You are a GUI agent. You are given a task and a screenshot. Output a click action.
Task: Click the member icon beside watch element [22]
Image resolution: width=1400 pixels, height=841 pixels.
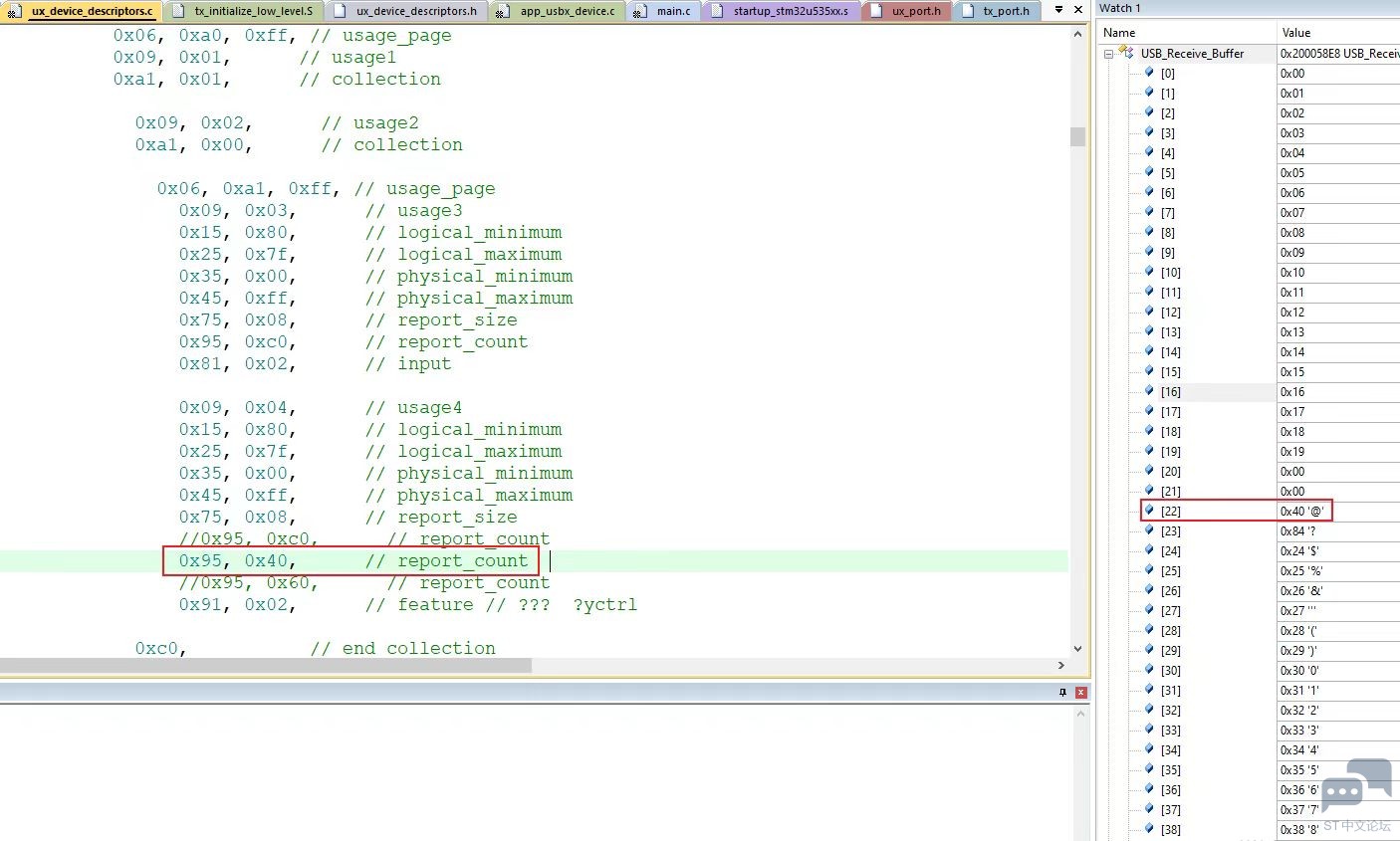coord(1149,510)
